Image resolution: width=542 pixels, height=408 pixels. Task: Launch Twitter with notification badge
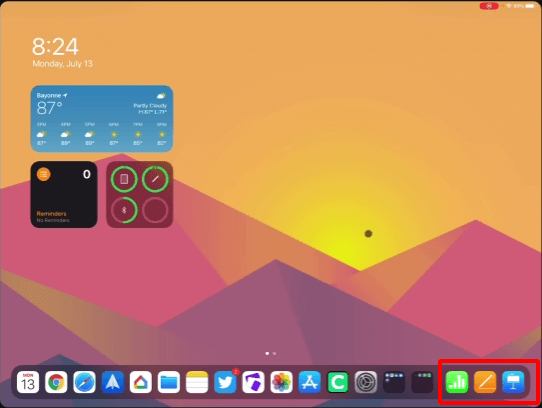click(225, 382)
